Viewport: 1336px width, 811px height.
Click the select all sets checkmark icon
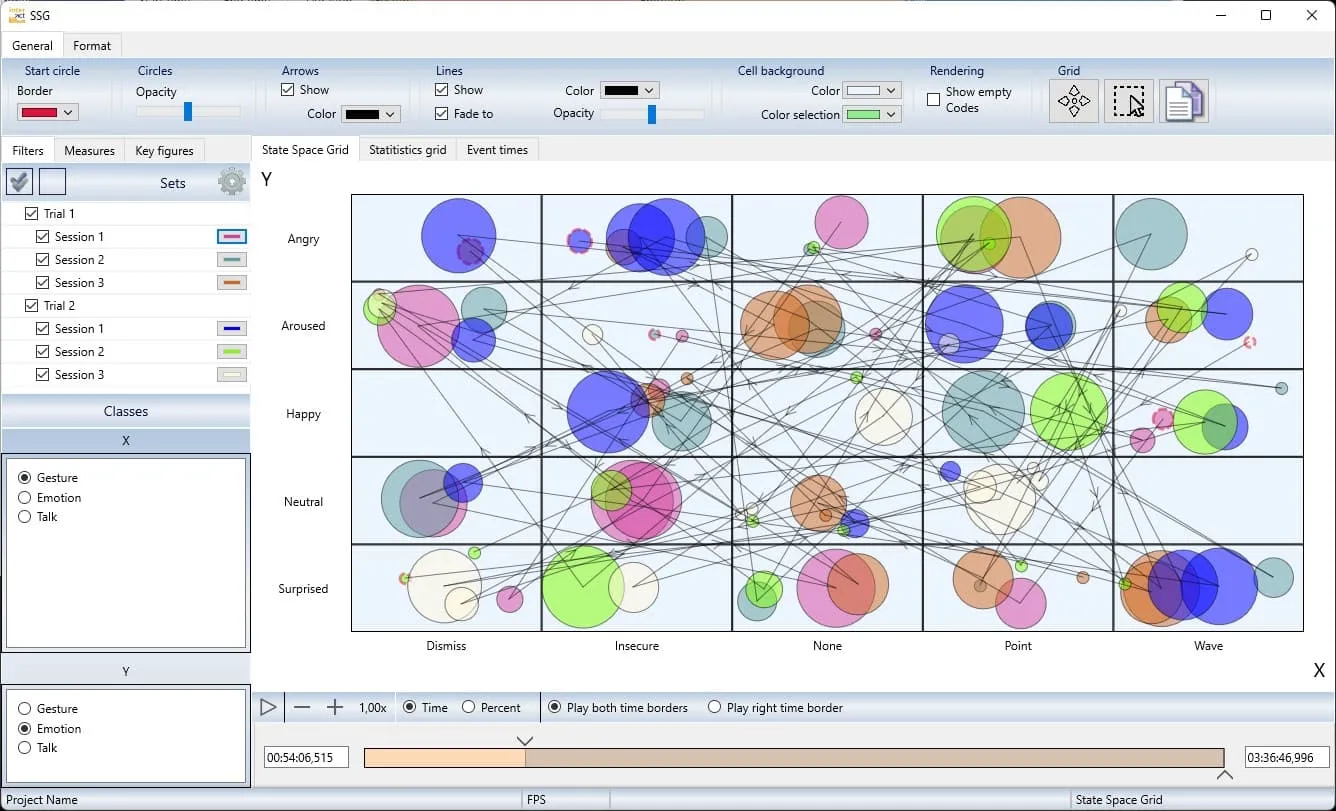pos(18,181)
